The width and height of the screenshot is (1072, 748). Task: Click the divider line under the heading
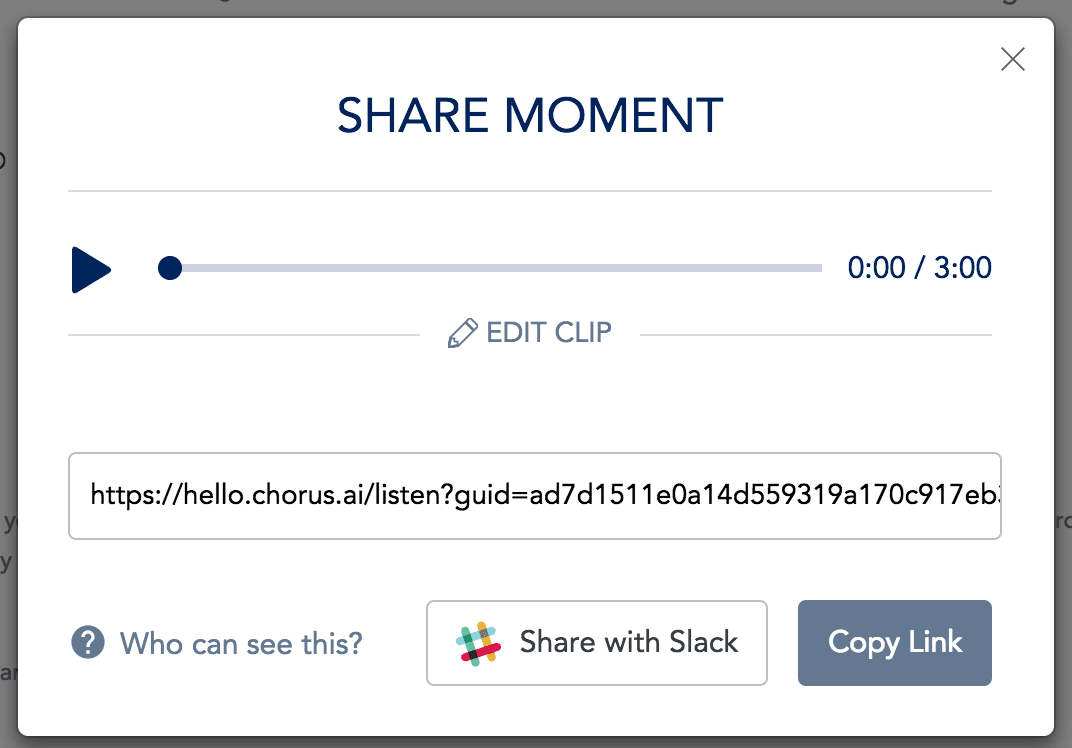click(x=530, y=191)
